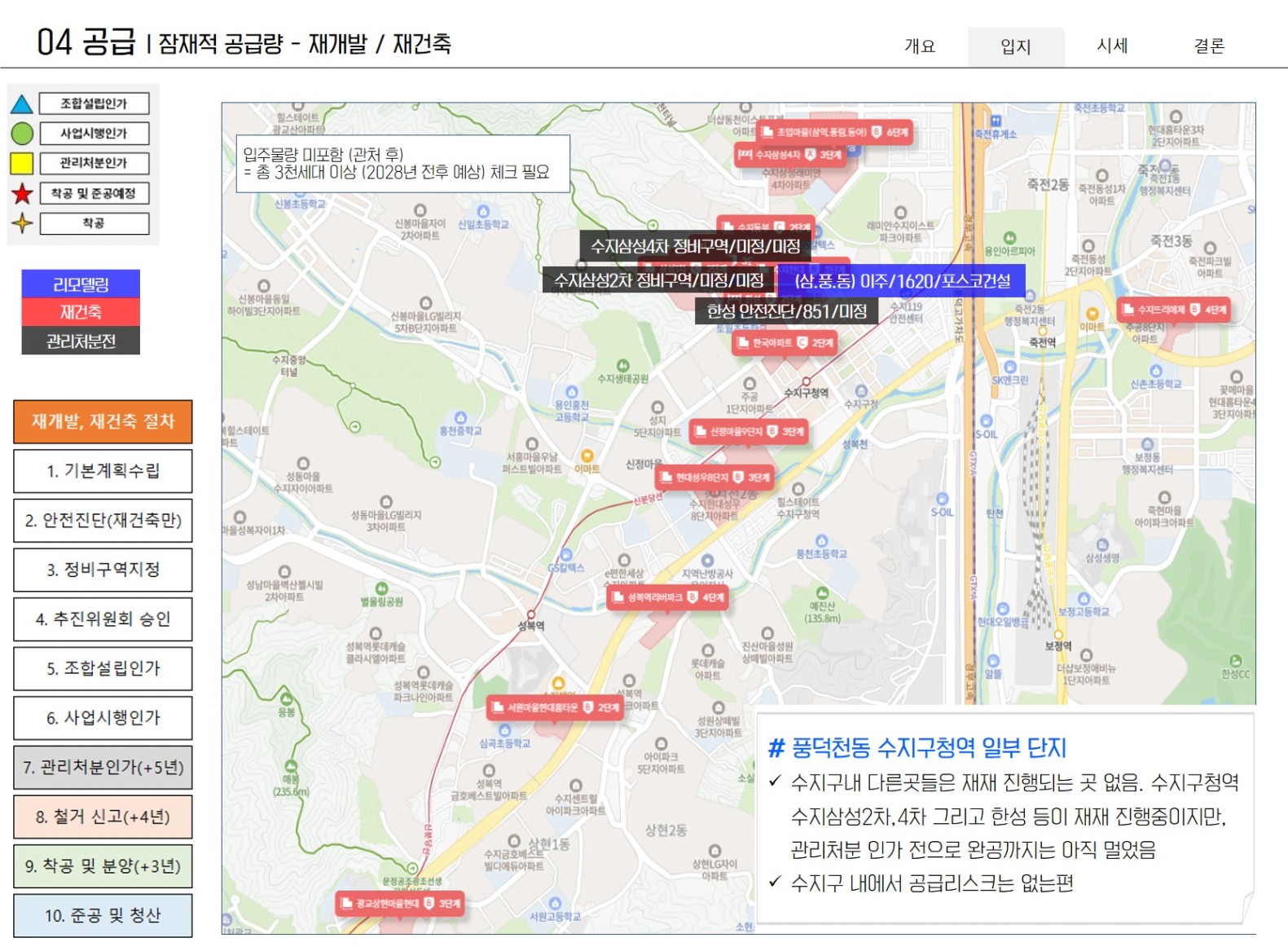1288x951 pixels.
Task: Click the red 재건축 color box
Action: (x=81, y=312)
